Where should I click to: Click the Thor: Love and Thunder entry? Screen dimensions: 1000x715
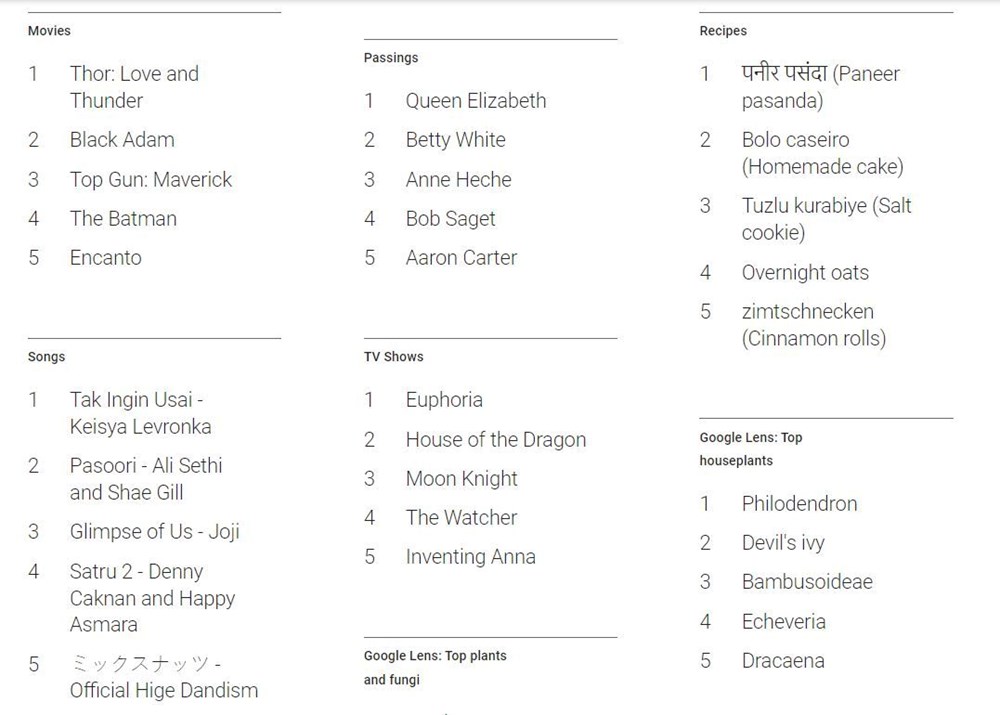coord(134,87)
